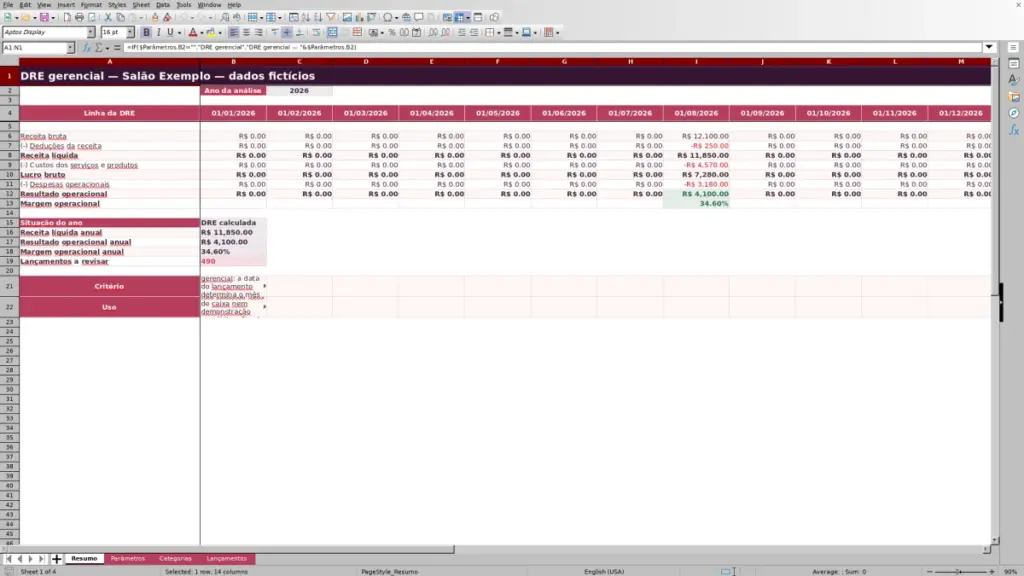Toggle Freeze Rows and Columns button
This screenshot has height=576, width=1024.
pyautogui.click(x=460, y=18)
